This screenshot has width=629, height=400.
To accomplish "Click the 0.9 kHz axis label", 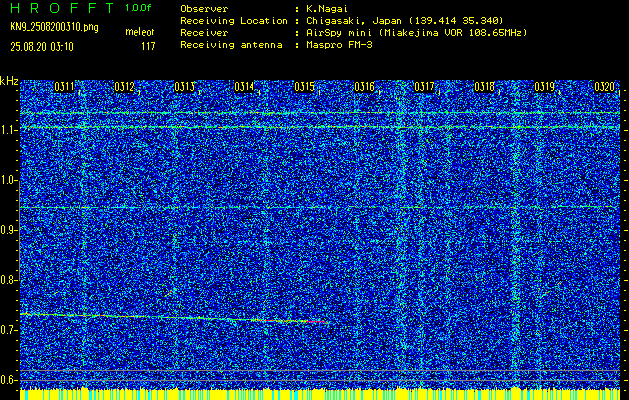I will point(8,230).
